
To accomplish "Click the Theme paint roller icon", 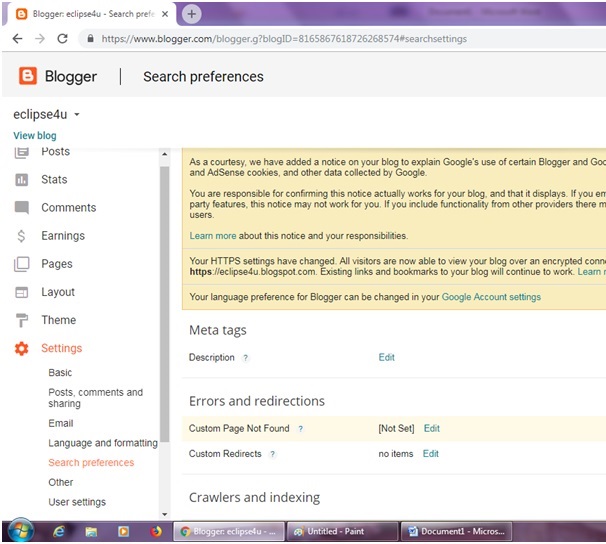I will pos(22,320).
